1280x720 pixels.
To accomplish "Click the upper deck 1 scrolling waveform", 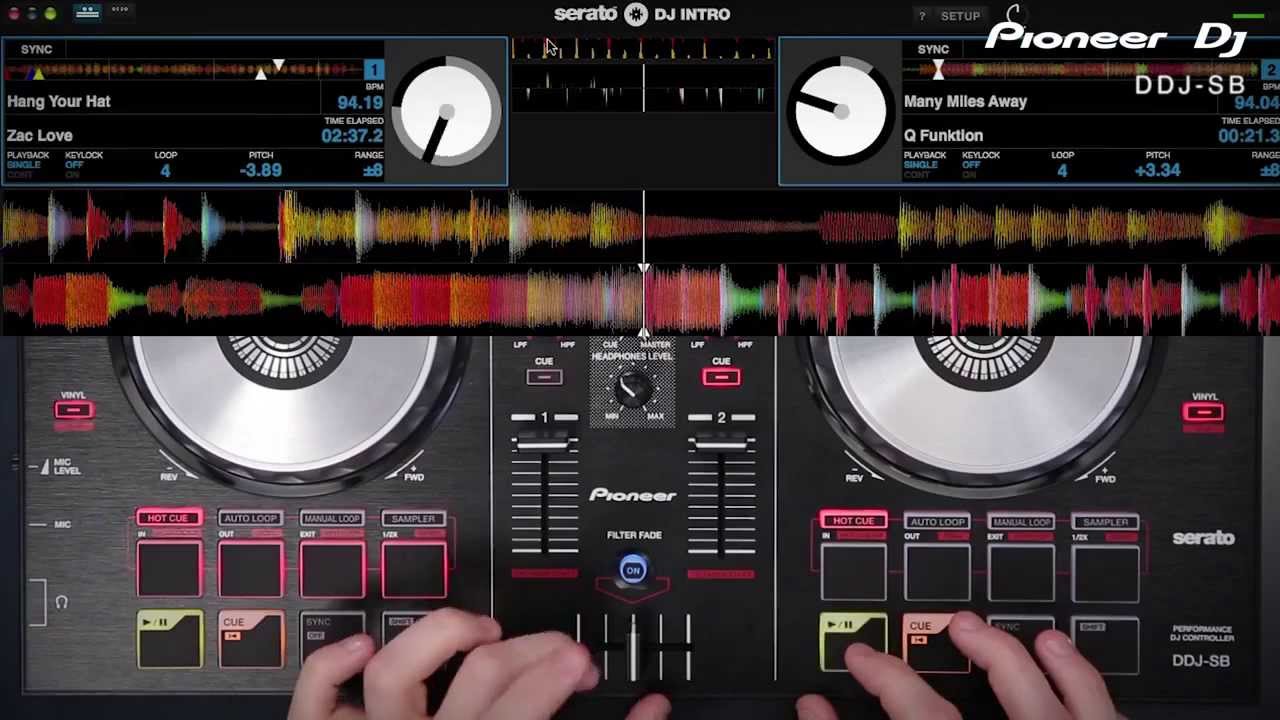I will click(x=640, y=228).
